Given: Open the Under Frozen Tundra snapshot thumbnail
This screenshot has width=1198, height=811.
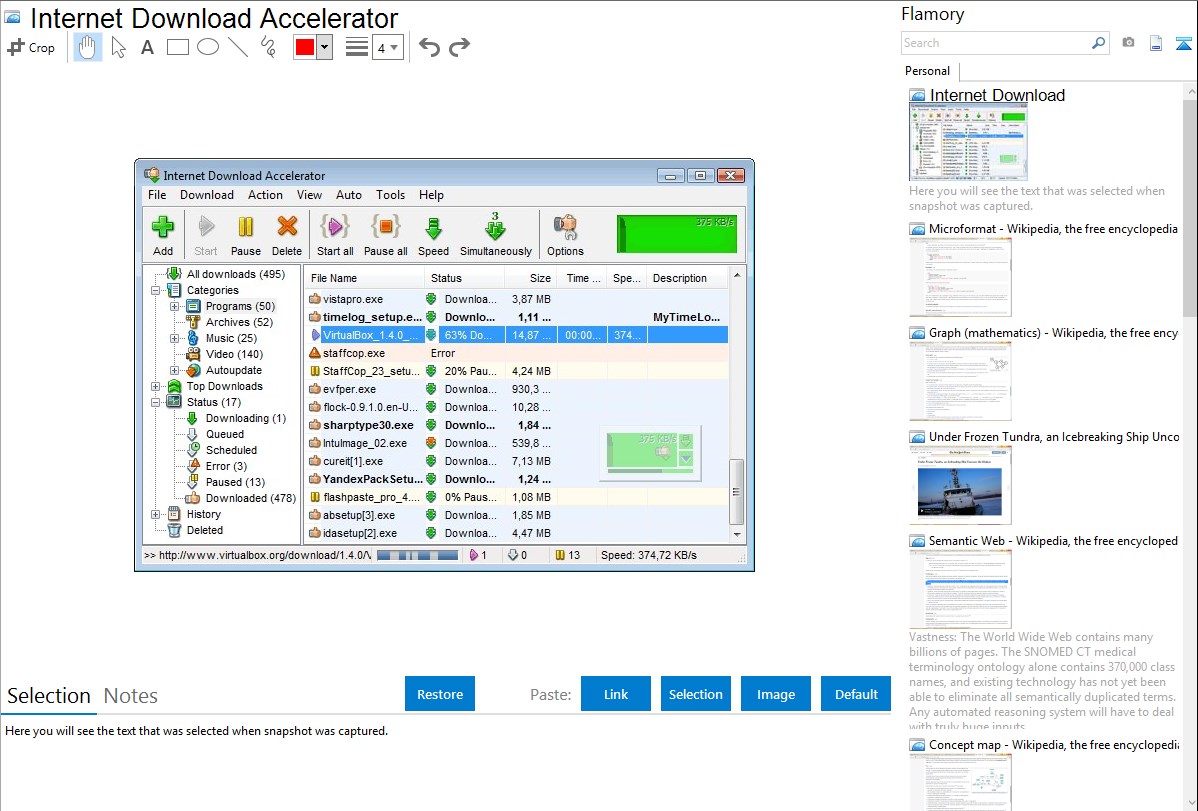Looking at the screenshot, I should tap(960, 485).
